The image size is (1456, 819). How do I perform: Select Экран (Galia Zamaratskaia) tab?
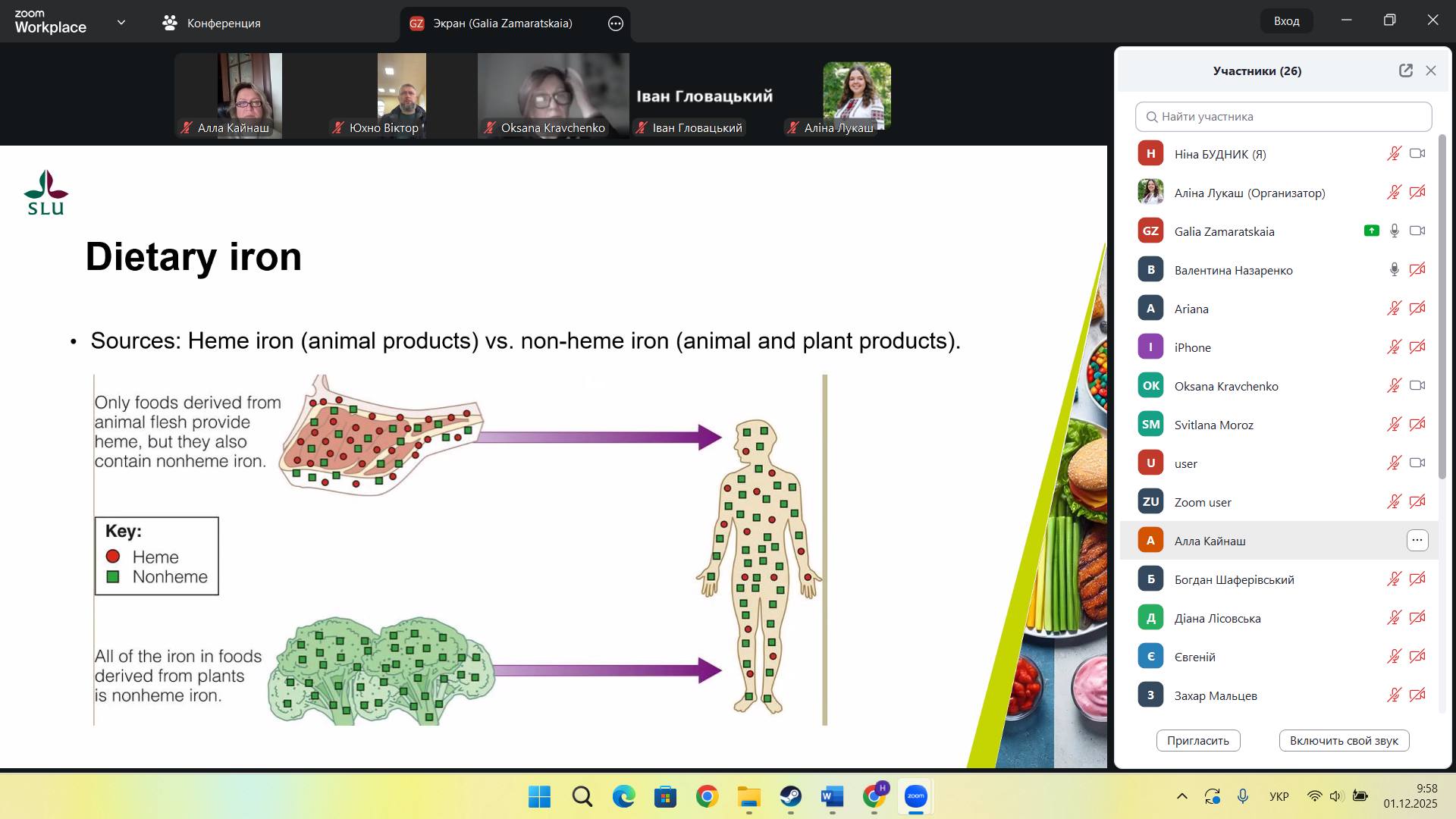point(502,24)
